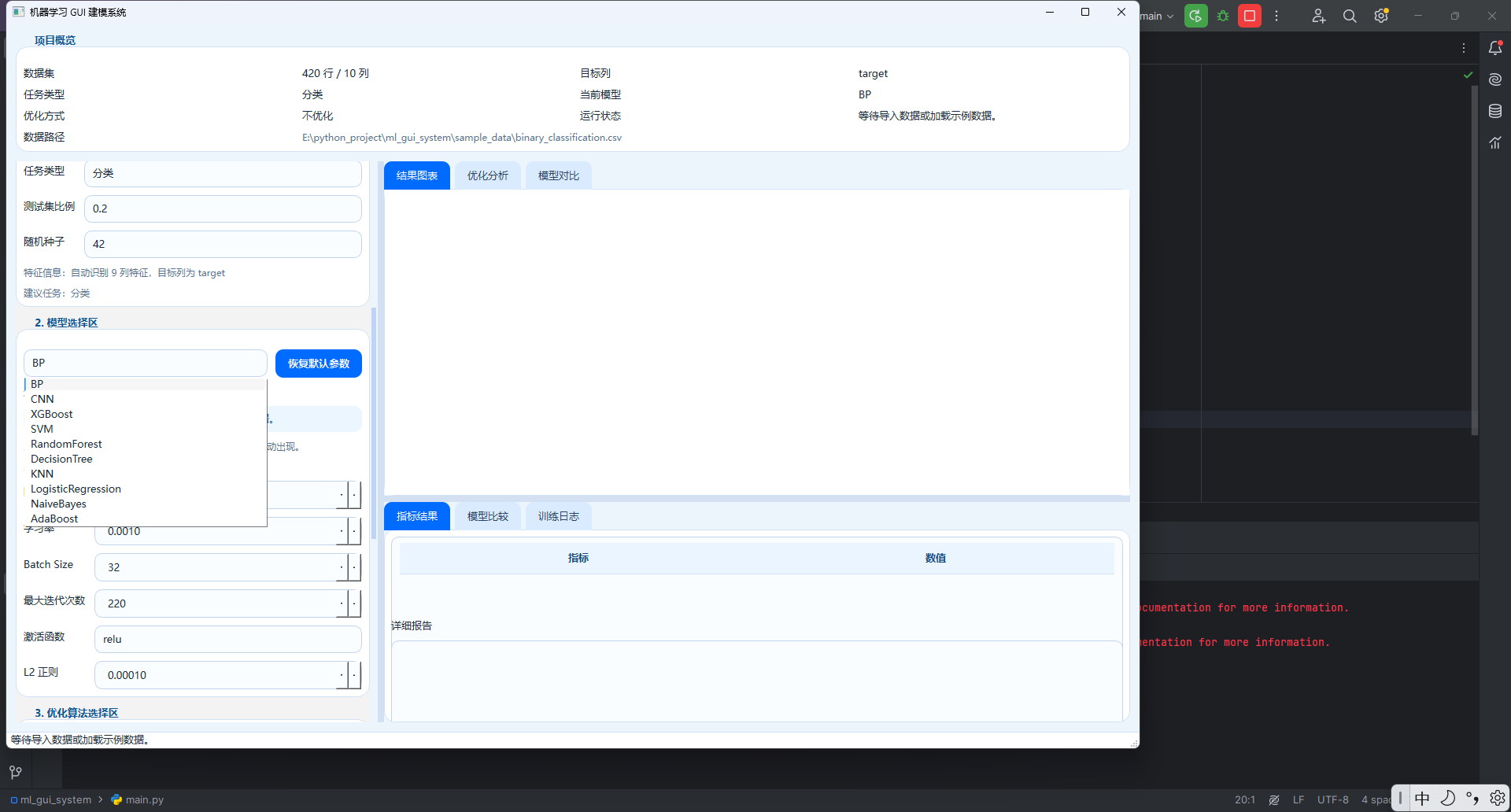The height and width of the screenshot is (812, 1511).
Task: Open editor tab options vertical dots
Action: (1464, 48)
